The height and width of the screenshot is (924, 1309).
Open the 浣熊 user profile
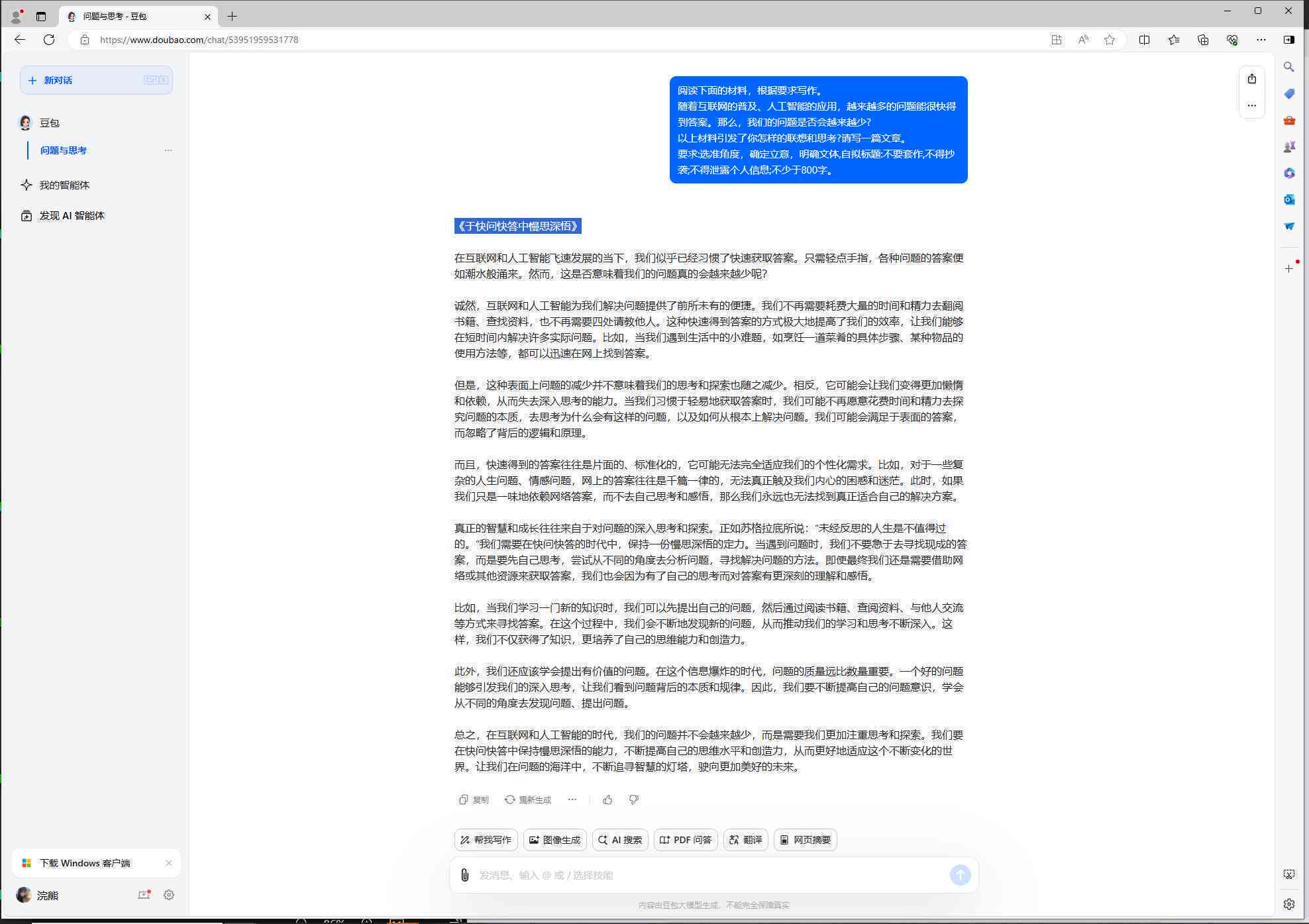coord(38,895)
